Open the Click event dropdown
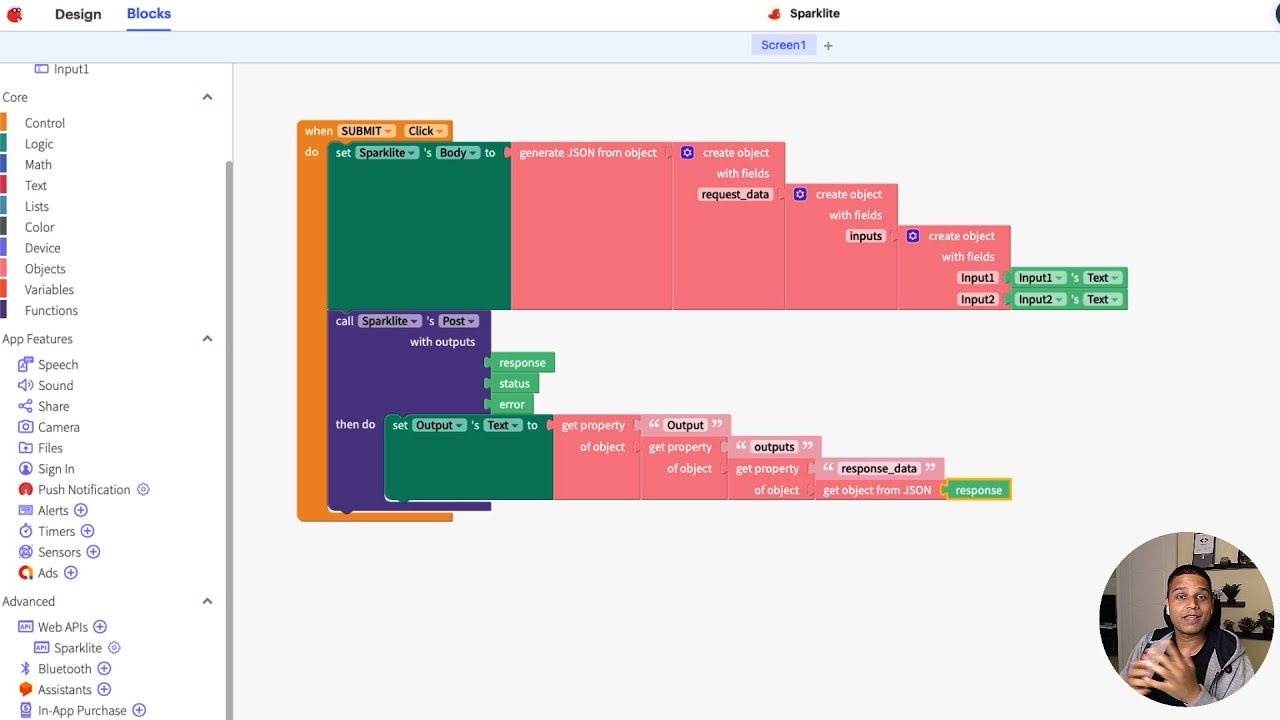Screen dimensions: 1280x720 pyautogui.click(x=425, y=131)
